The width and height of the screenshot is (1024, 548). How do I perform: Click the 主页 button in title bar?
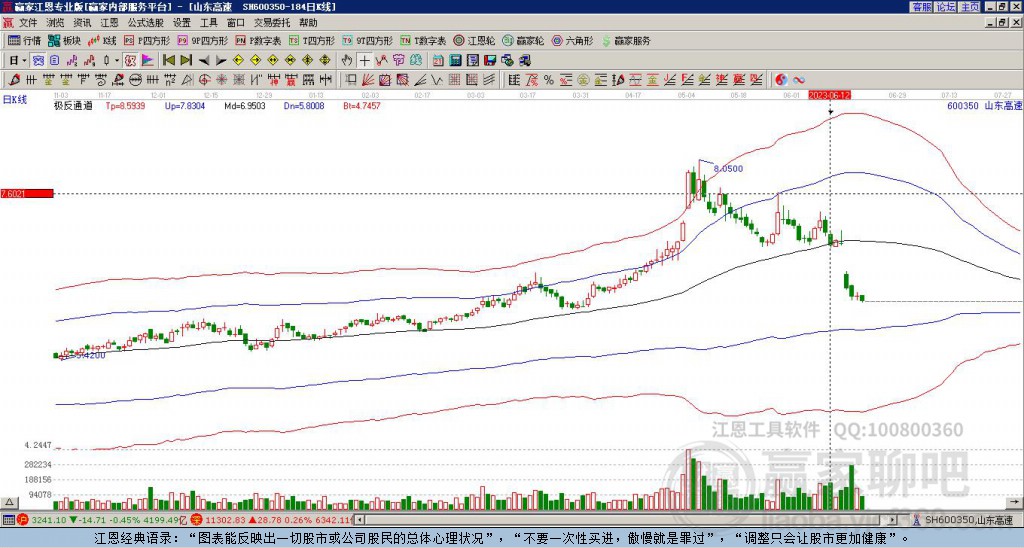pos(969,7)
